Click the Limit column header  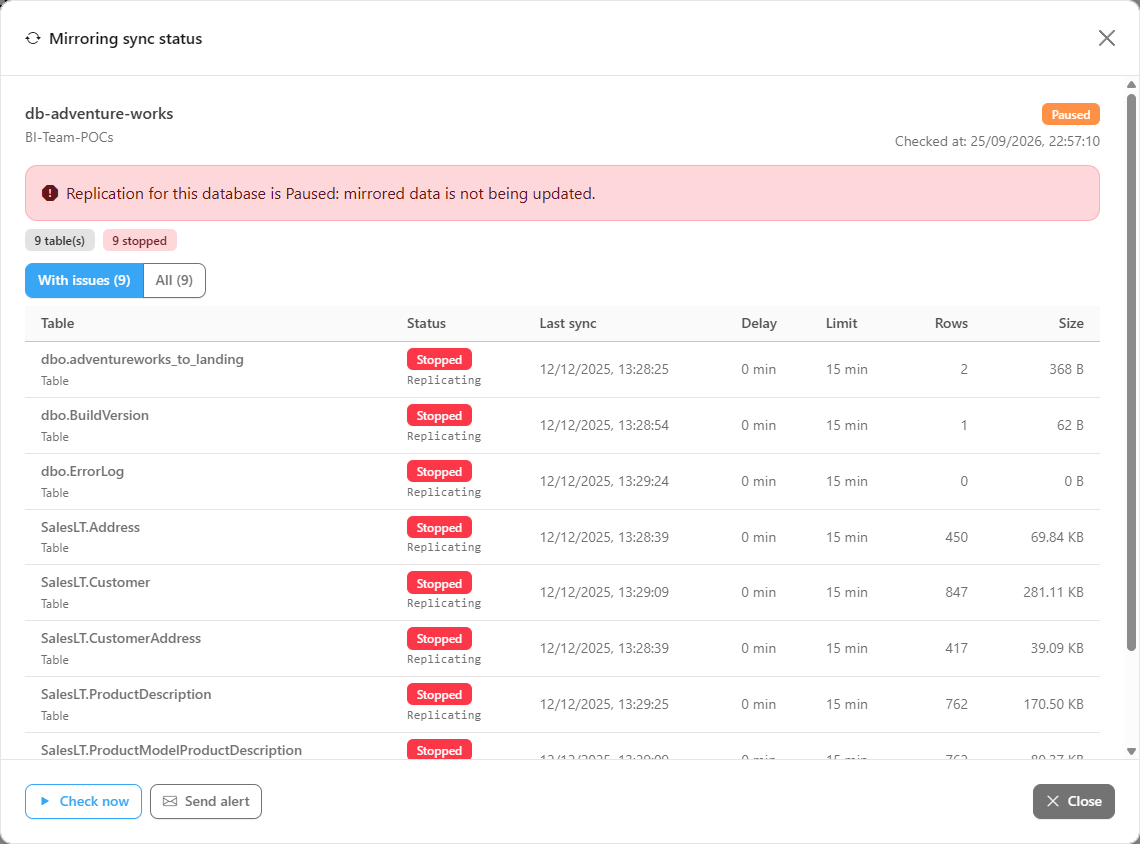(x=841, y=323)
